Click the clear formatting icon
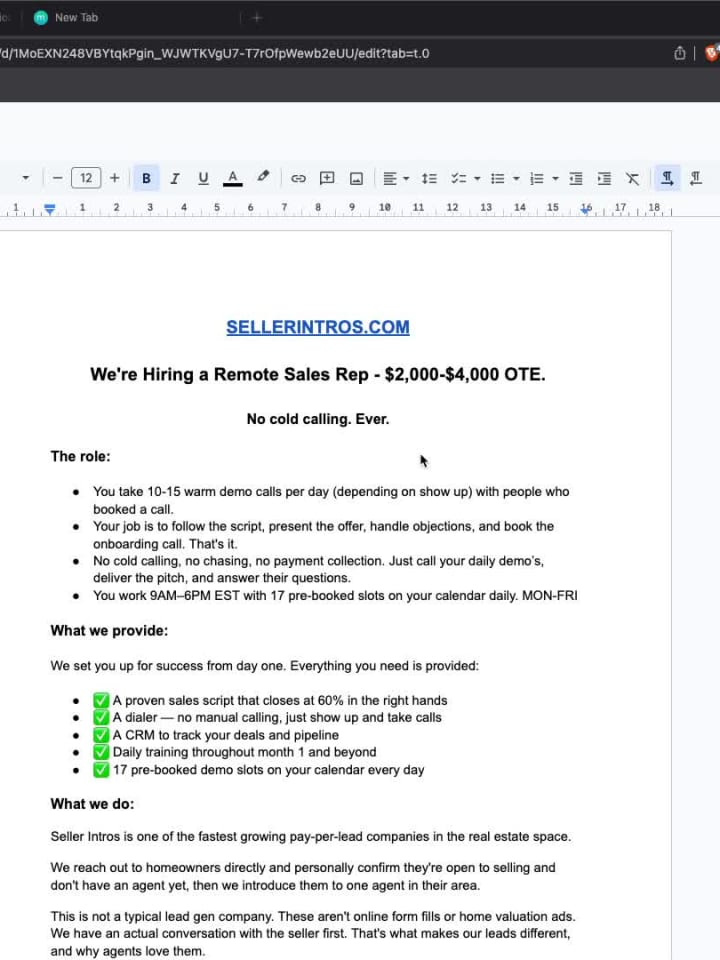Image resolution: width=720 pixels, height=960 pixels. (632, 178)
